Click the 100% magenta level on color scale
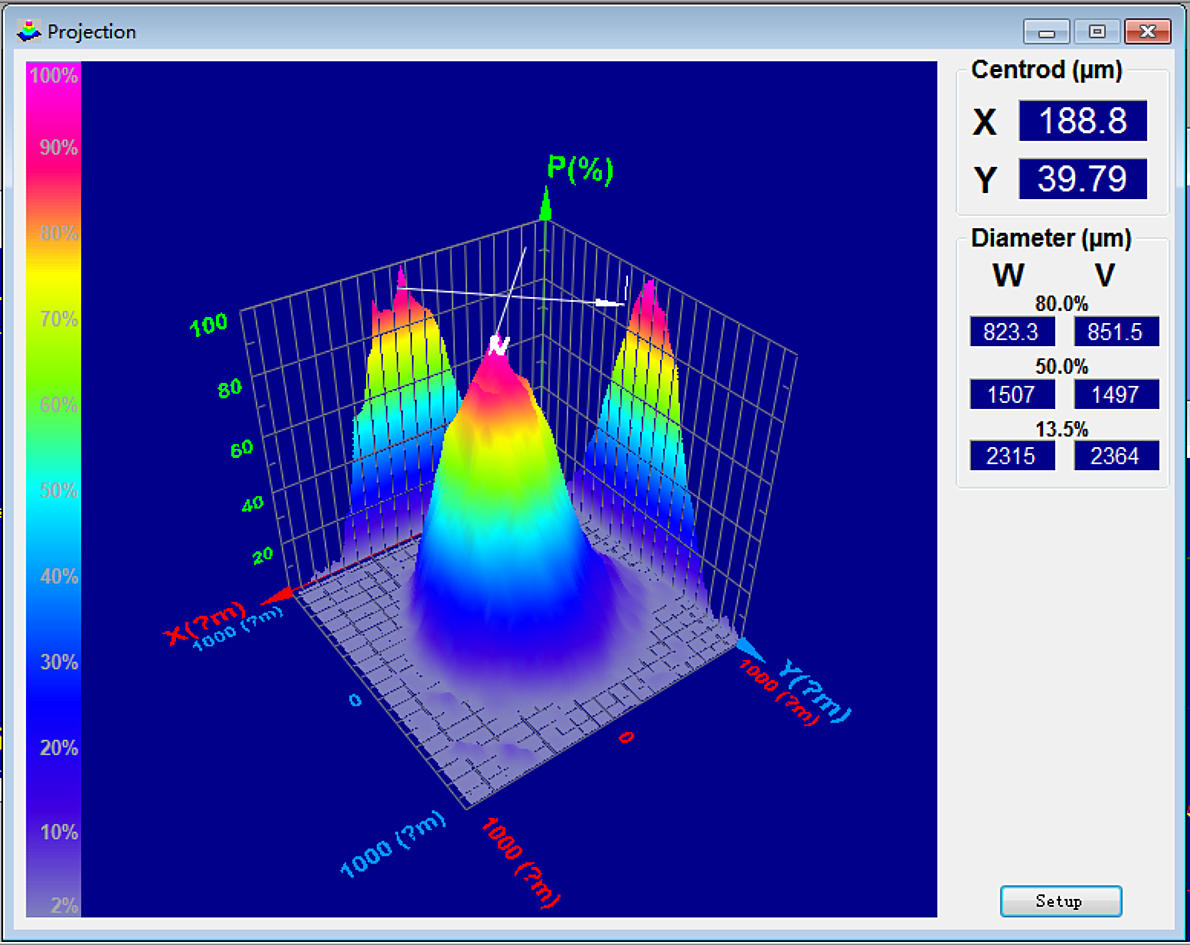The width and height of the screenshot is (1190, 945). [x=53, y=76]
